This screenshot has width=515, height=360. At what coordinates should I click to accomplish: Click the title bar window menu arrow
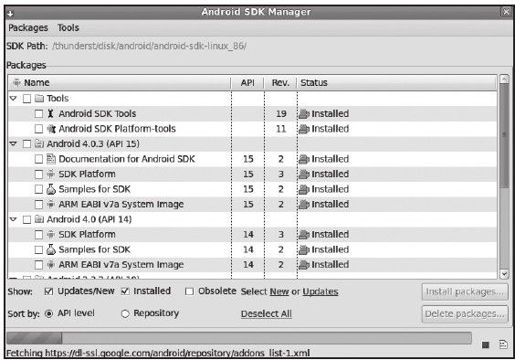(10, 13)
